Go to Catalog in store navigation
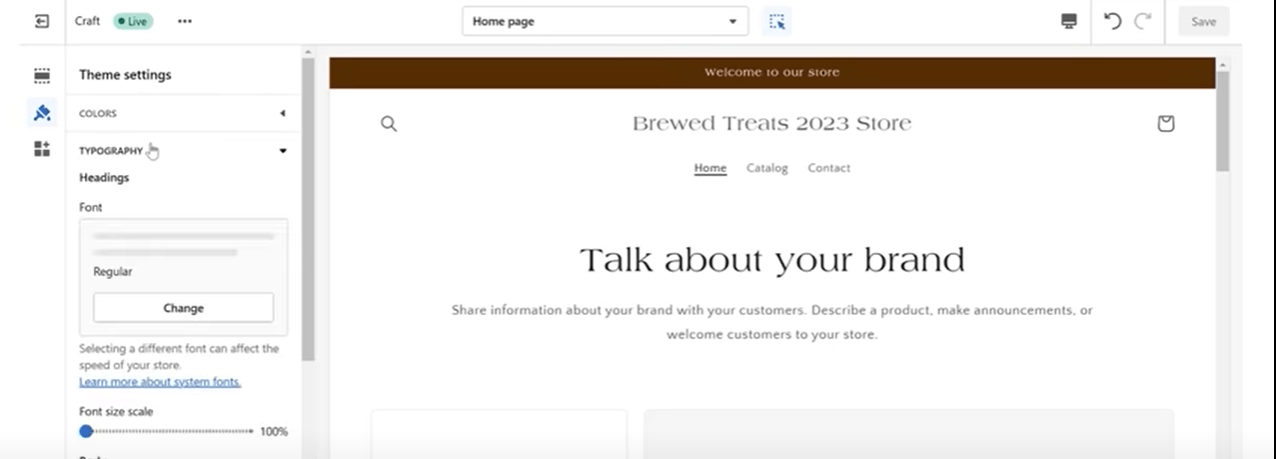 pyautogui.click(x=767, y=168)
